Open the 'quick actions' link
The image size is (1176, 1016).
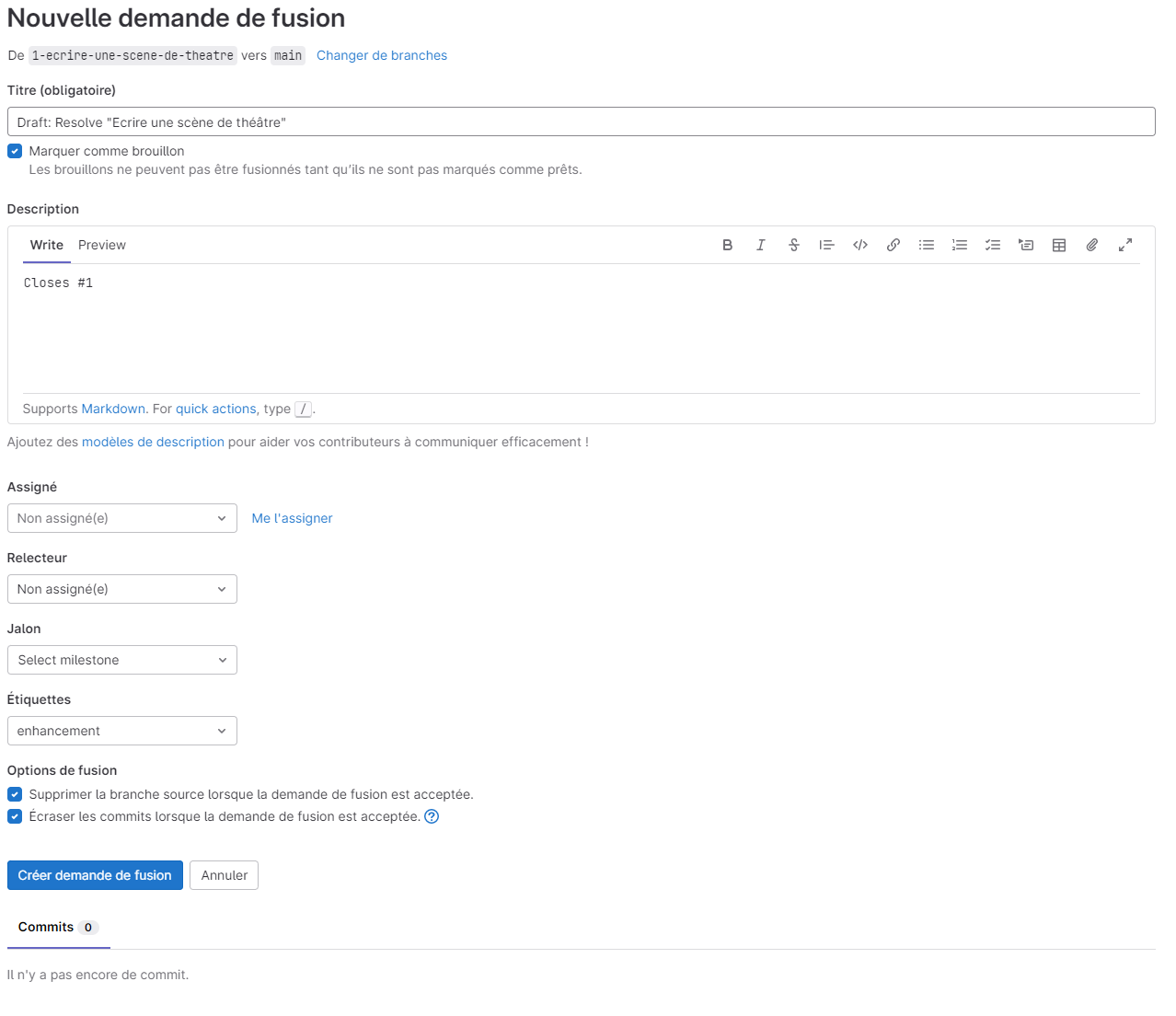pos(216,409)
